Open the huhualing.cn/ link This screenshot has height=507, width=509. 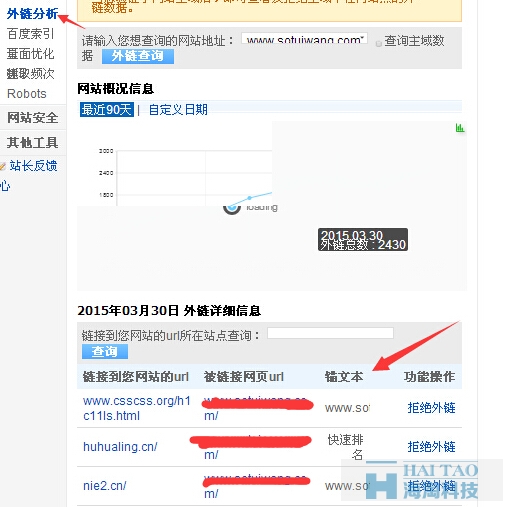[x=120, y=447]
